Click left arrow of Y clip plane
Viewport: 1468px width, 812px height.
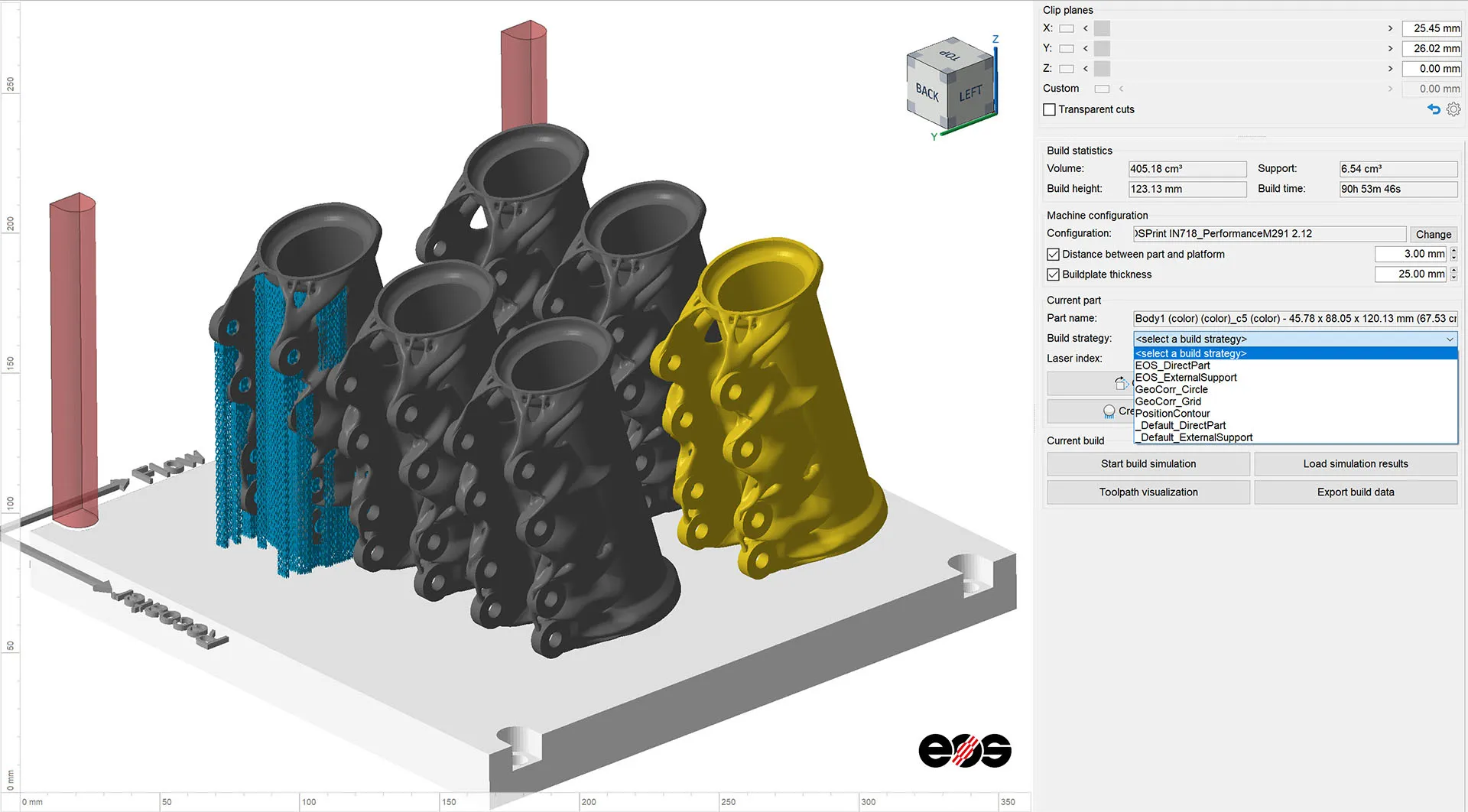1086,48
